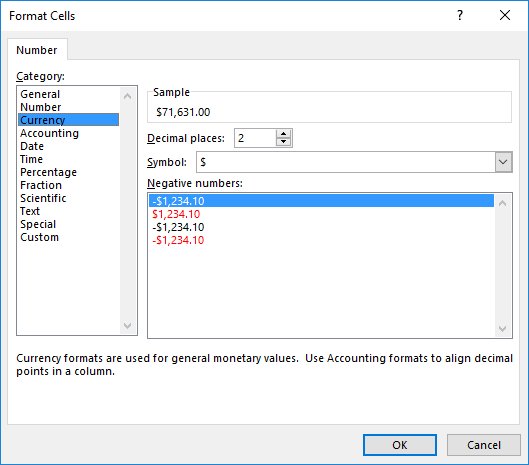The image size is (529, 465).
Task: Click Negative numbers list scroll-up arrow
Action: pyautogui.click(x=502, y=203)
